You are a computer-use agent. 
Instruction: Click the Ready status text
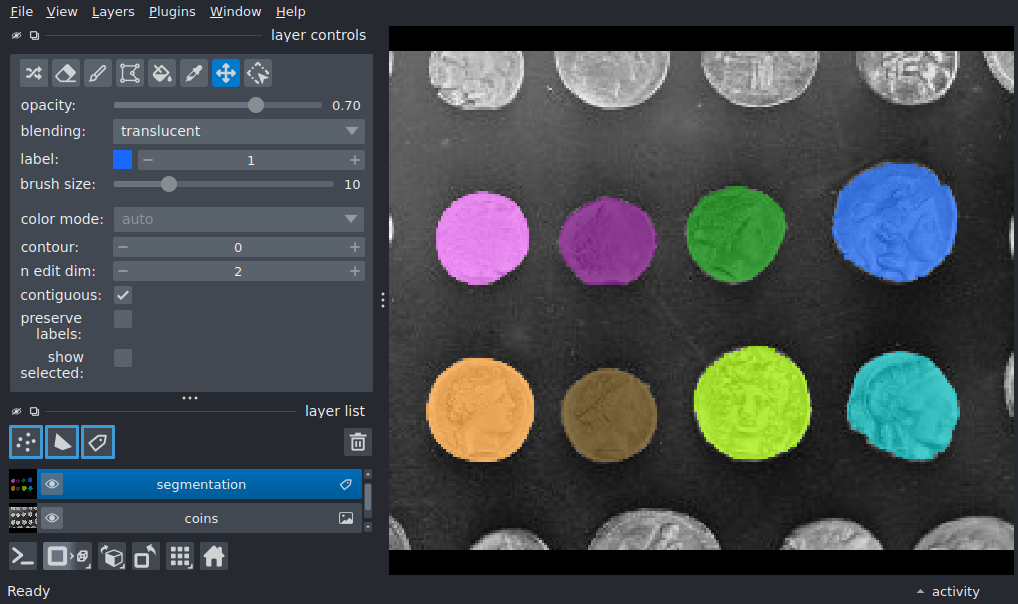point(29,591)
